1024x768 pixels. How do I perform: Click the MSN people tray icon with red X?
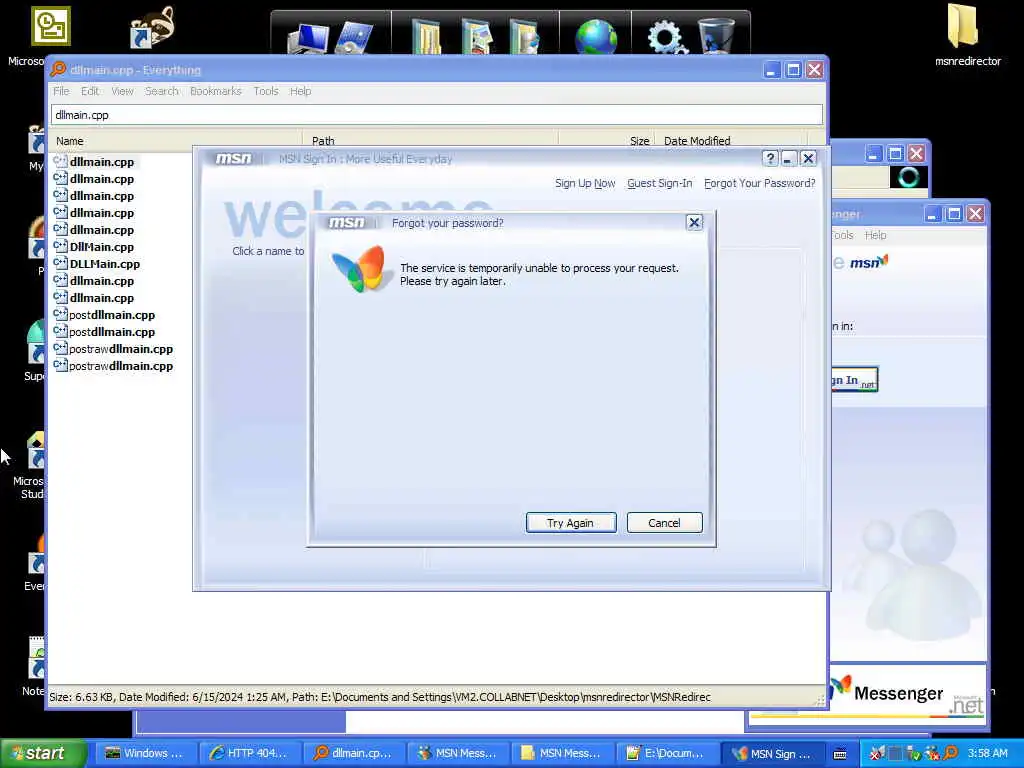(932, 754)
